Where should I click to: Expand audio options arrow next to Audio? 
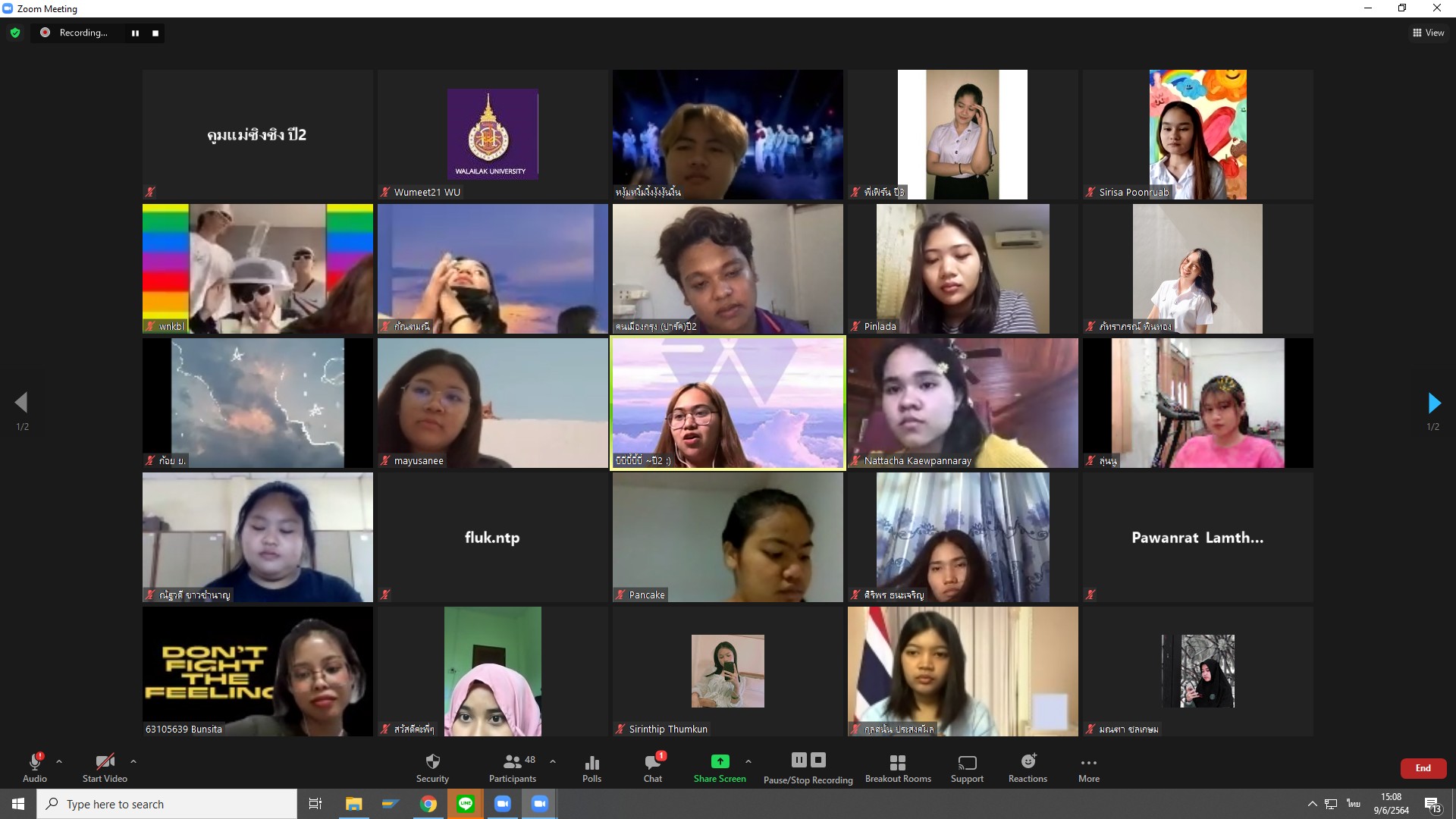[59, 761]
